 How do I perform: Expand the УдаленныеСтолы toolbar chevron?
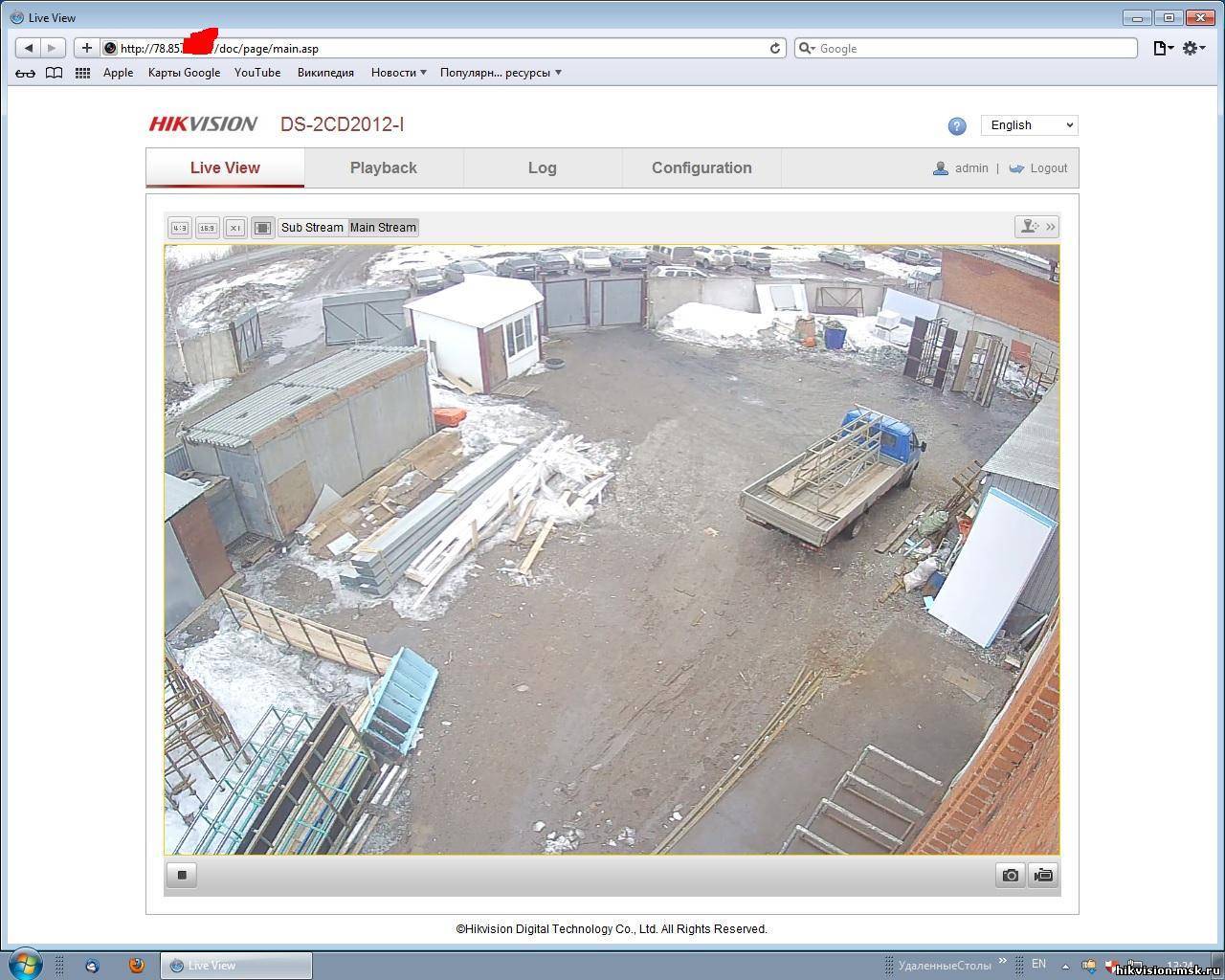1003,960
